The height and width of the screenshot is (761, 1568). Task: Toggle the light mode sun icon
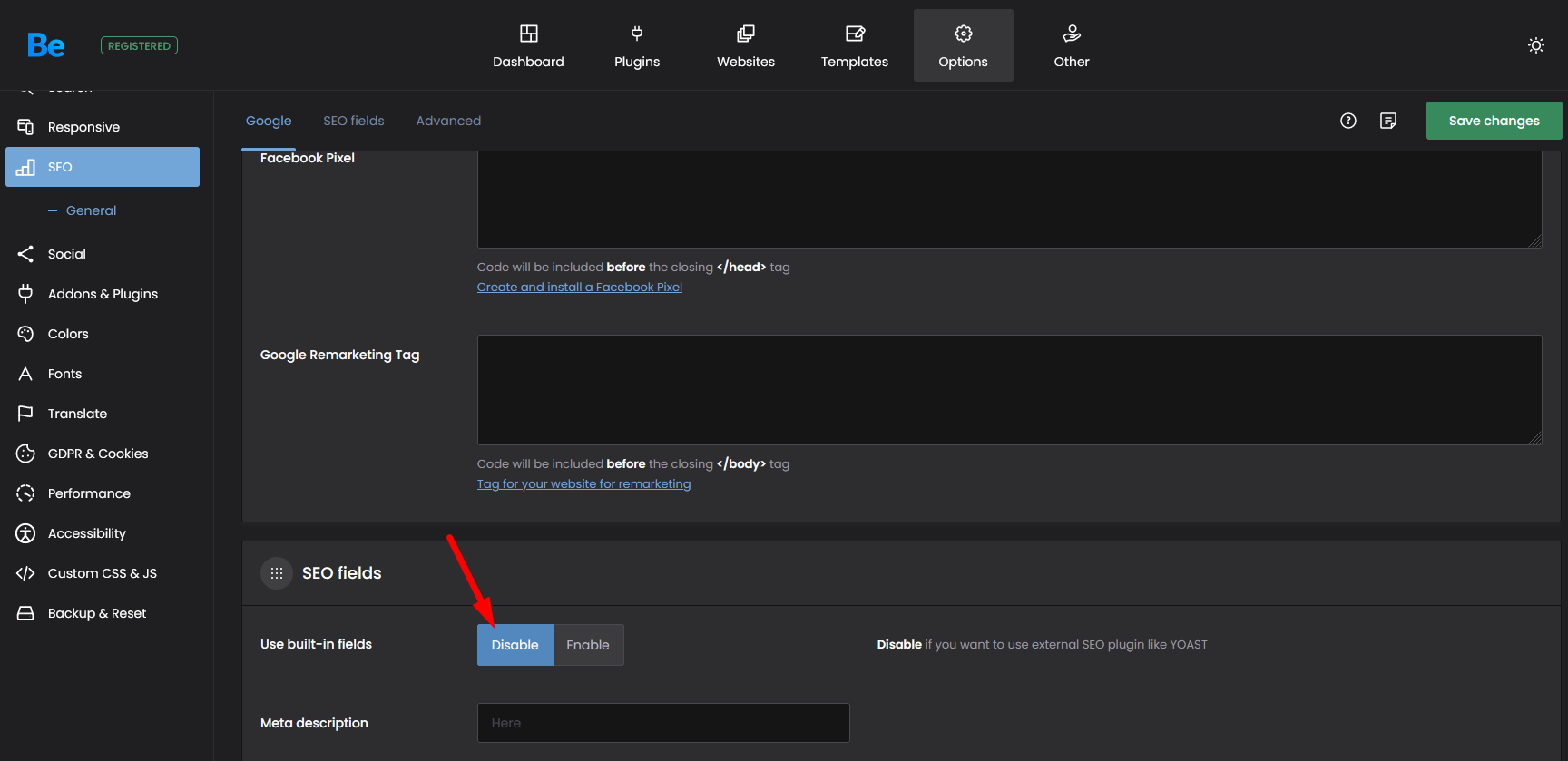1536,45
